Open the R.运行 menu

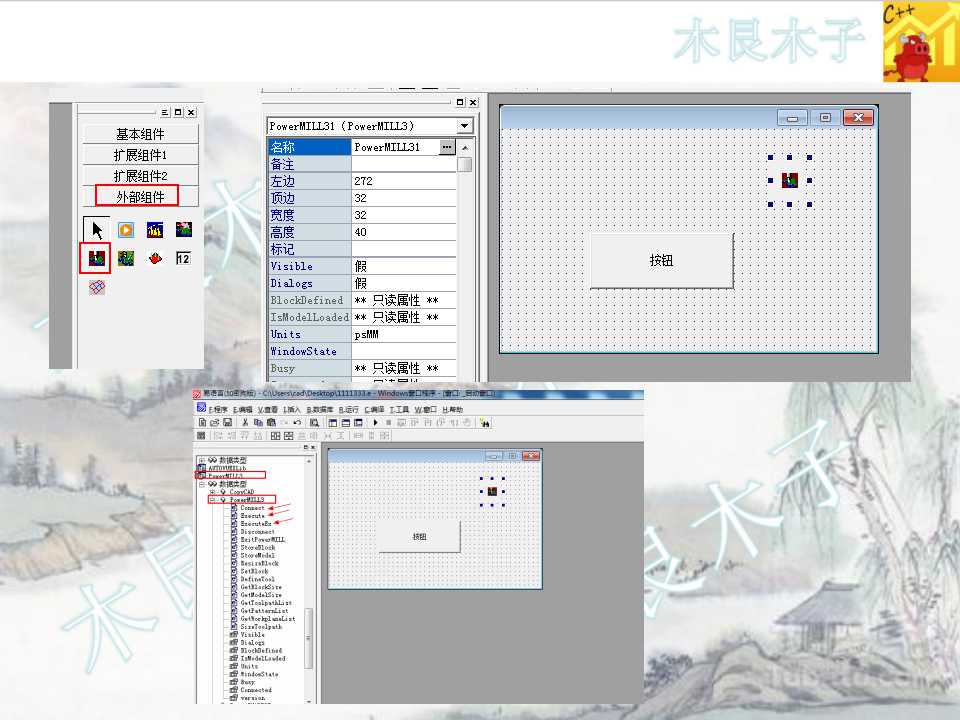348,409
